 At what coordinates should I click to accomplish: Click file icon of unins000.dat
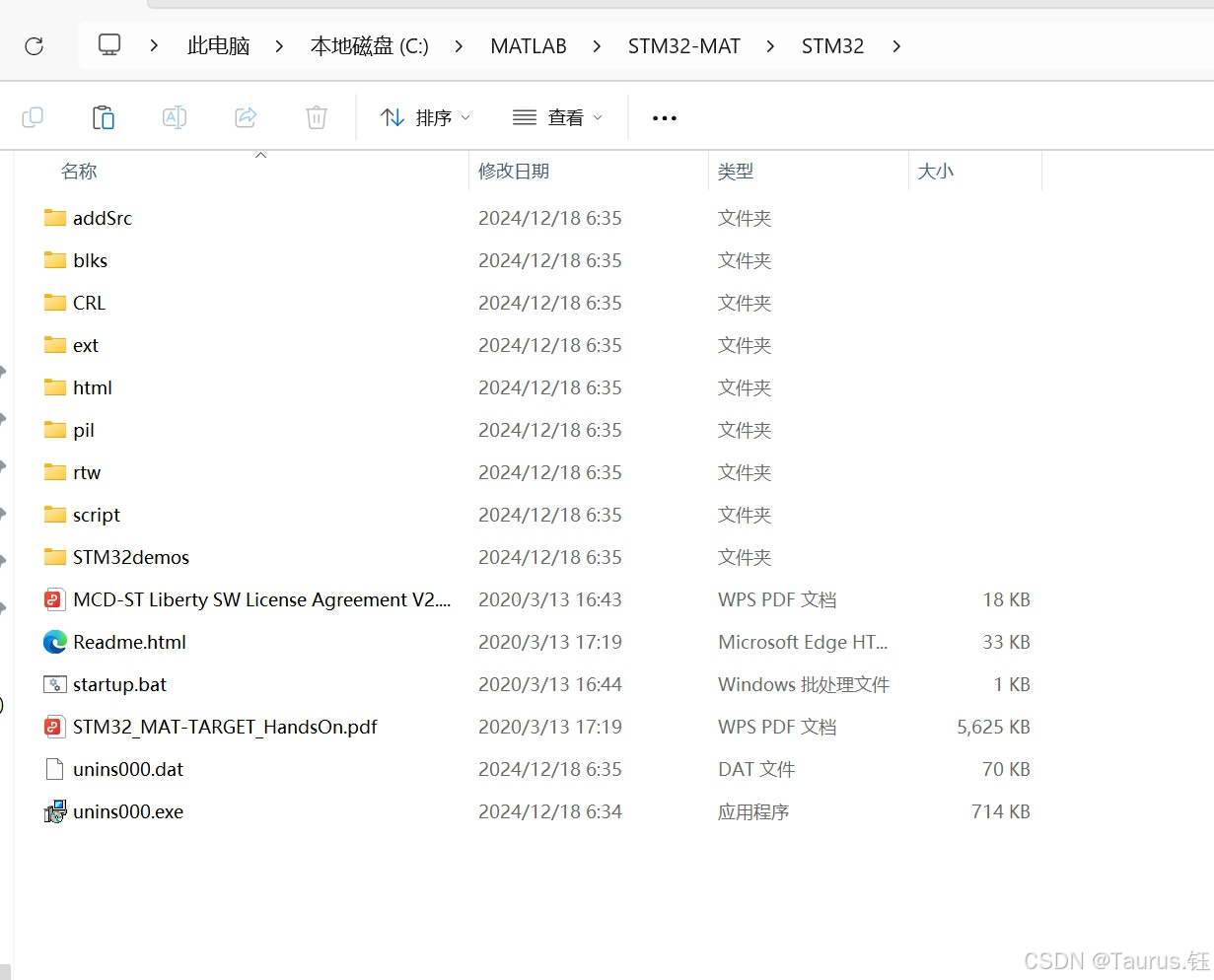(x=55, y=769)
